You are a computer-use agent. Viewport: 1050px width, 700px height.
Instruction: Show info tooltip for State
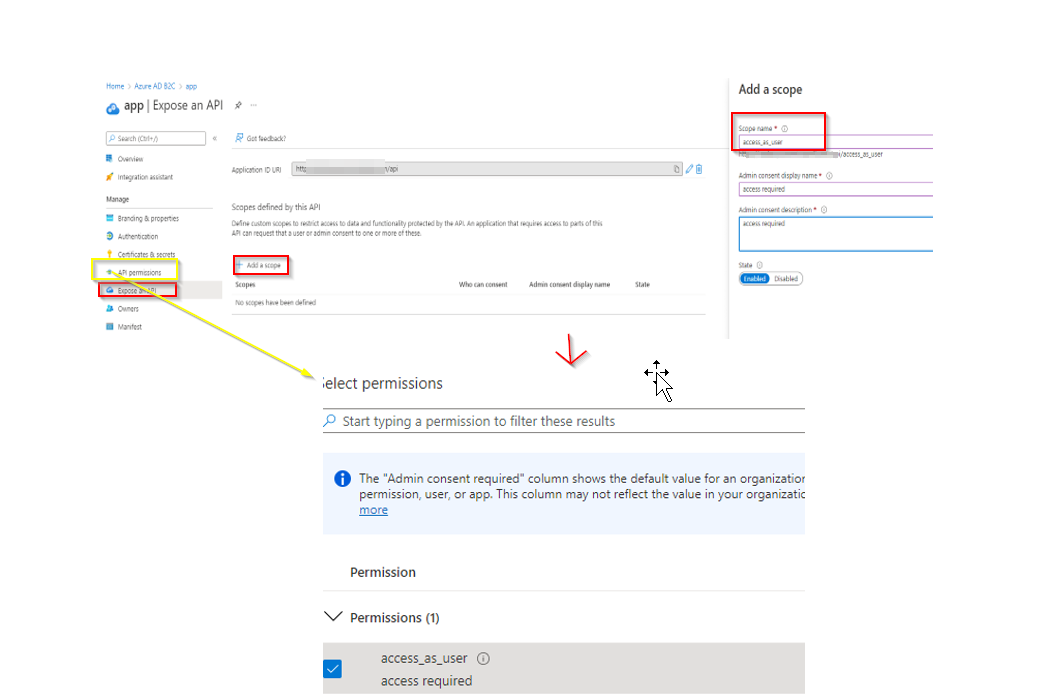(759, 265)
